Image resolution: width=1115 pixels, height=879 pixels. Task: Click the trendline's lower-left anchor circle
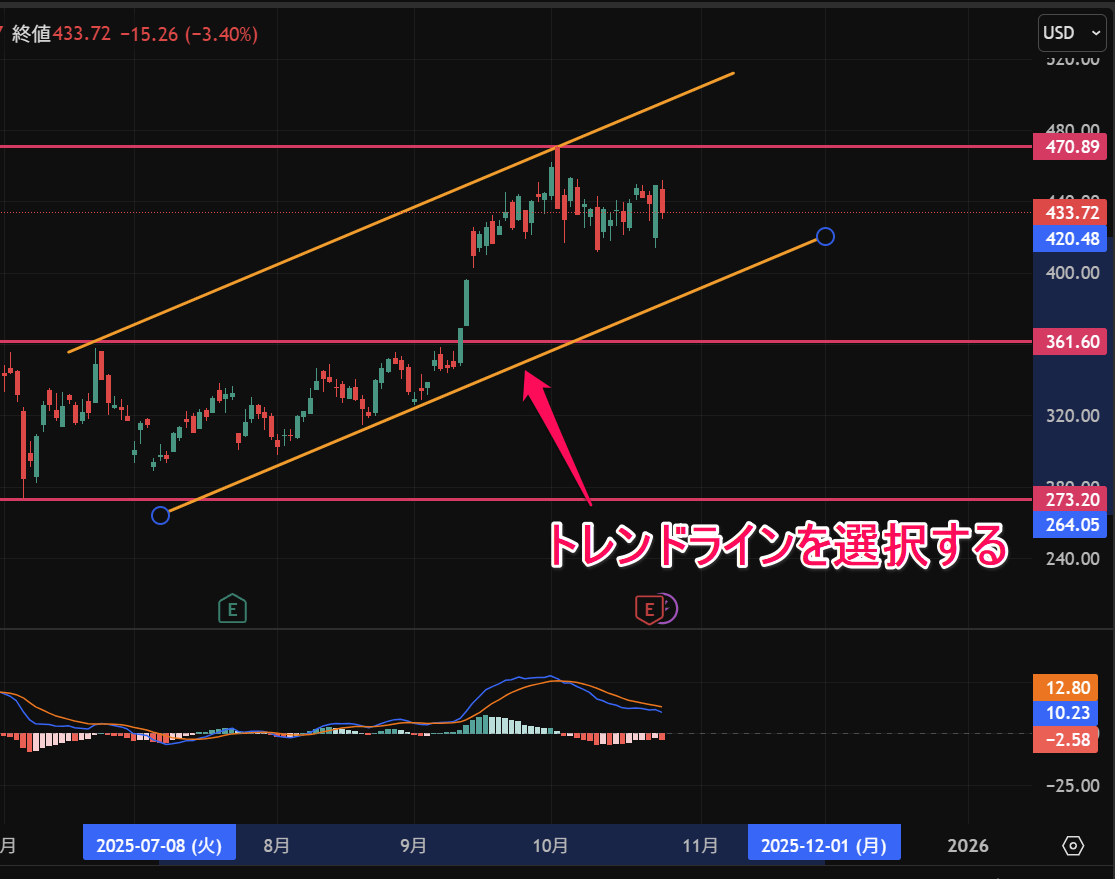(160, 515)
